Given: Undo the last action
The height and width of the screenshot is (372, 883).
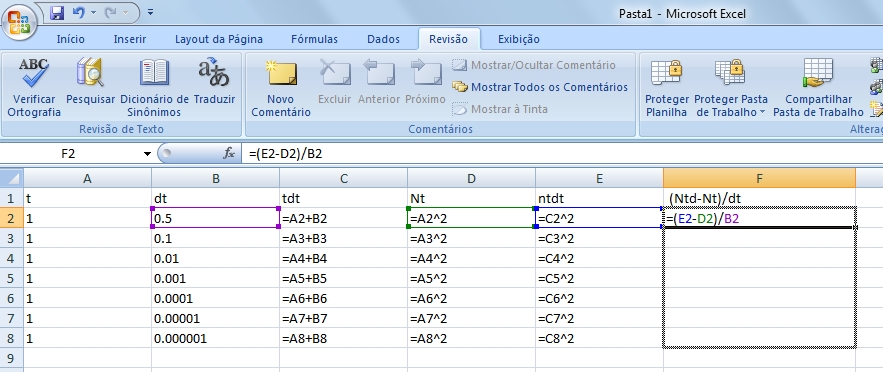Looking at the screenshot, I should click(79, 12).
